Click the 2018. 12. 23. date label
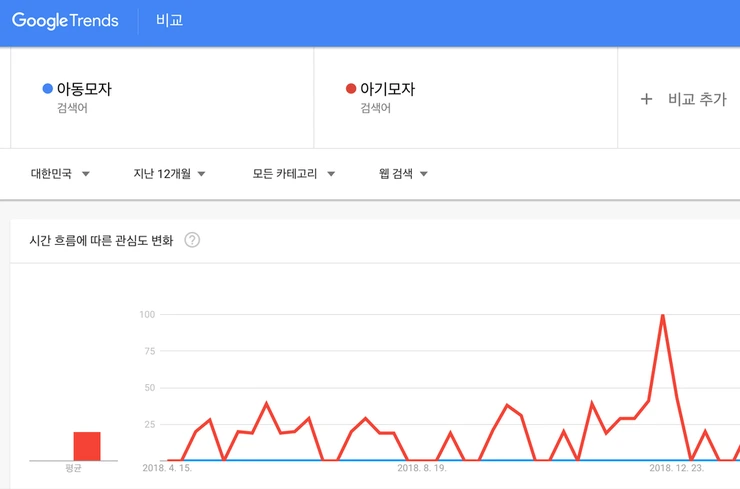This screenshot has width=740, height=489. (677, 468)
